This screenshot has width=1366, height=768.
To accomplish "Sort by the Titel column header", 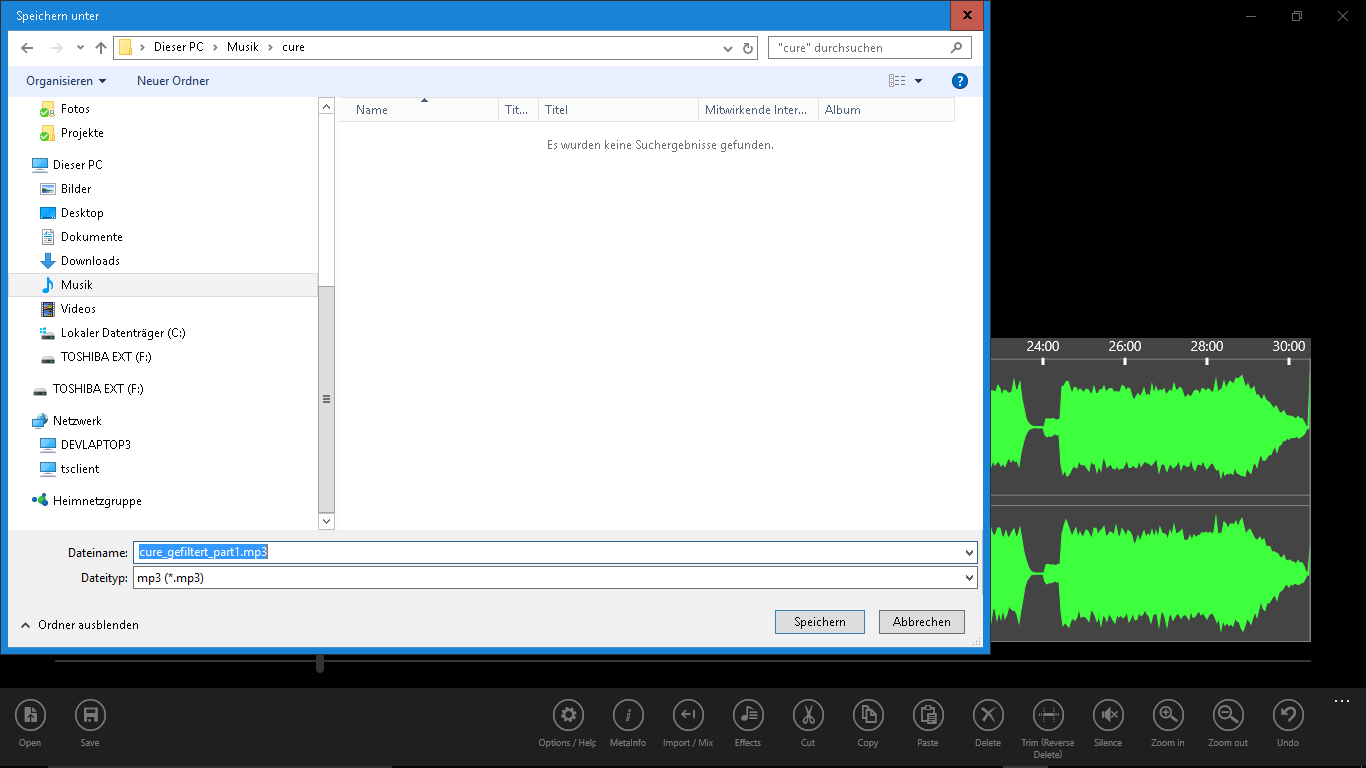I will pos(618,110).
